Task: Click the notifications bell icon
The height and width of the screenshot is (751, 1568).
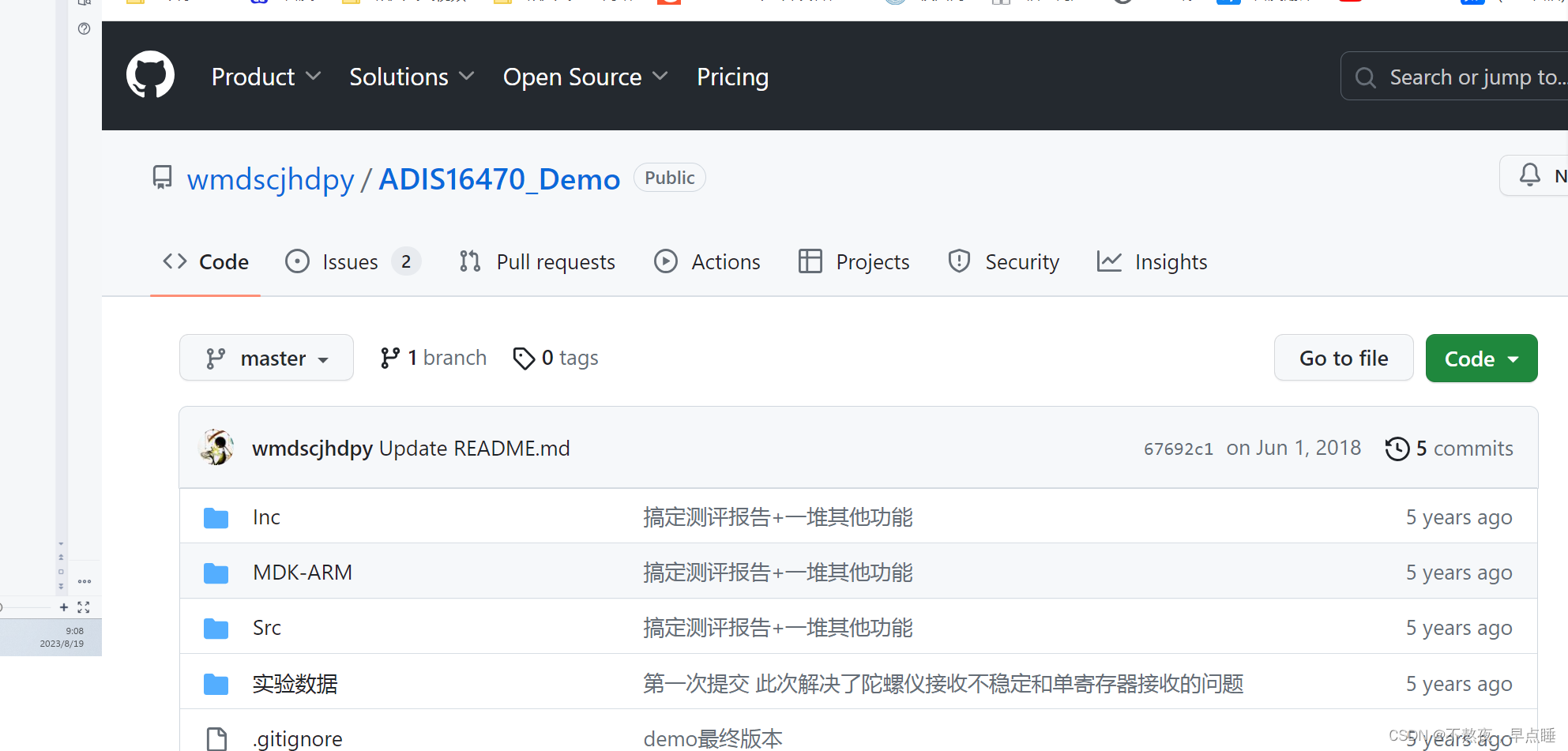Action: tap(1529, 175)
